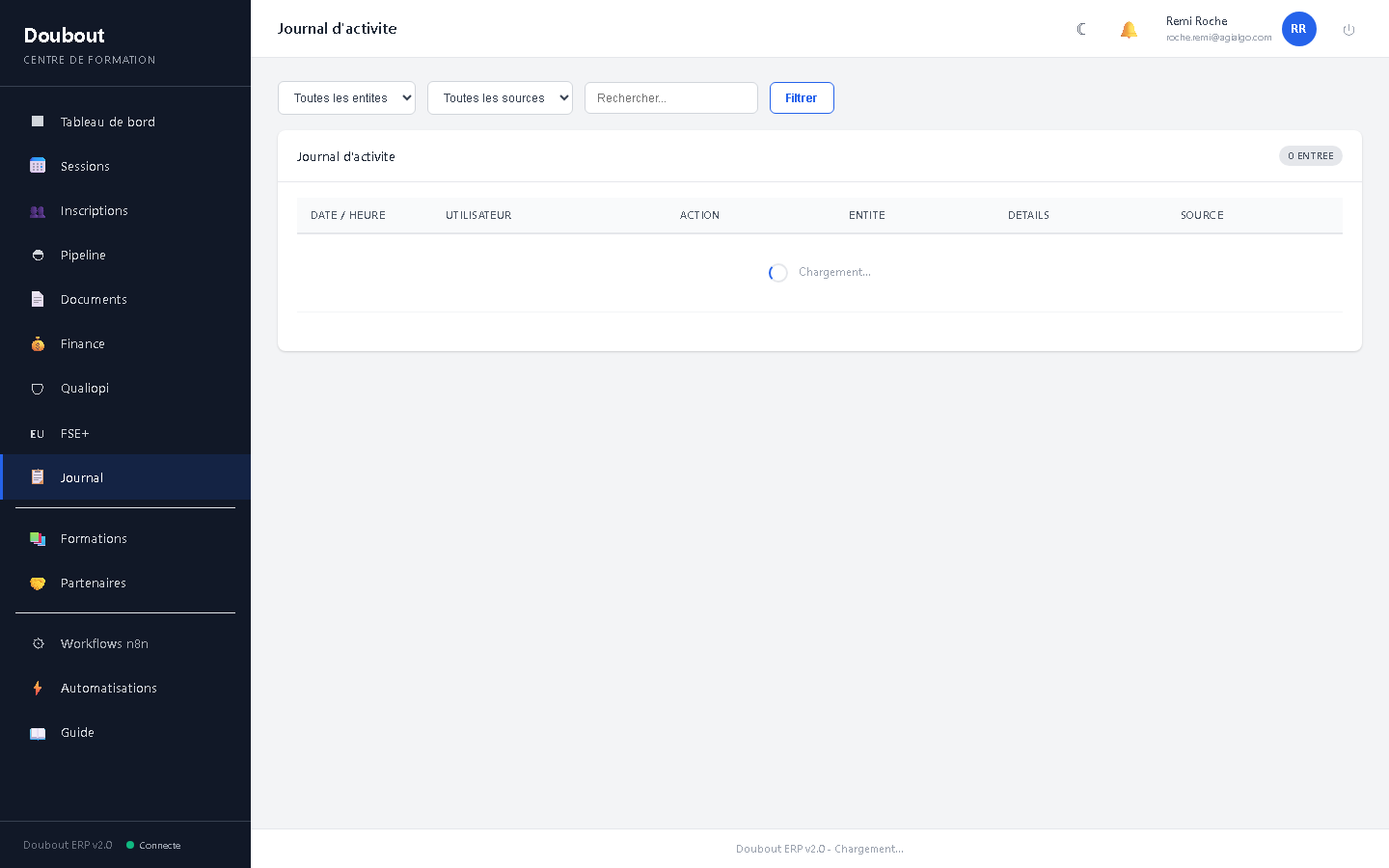The image size is (1389, 868).
Task: Click the Automatisations lightning icon
Action: pos(38,688)
